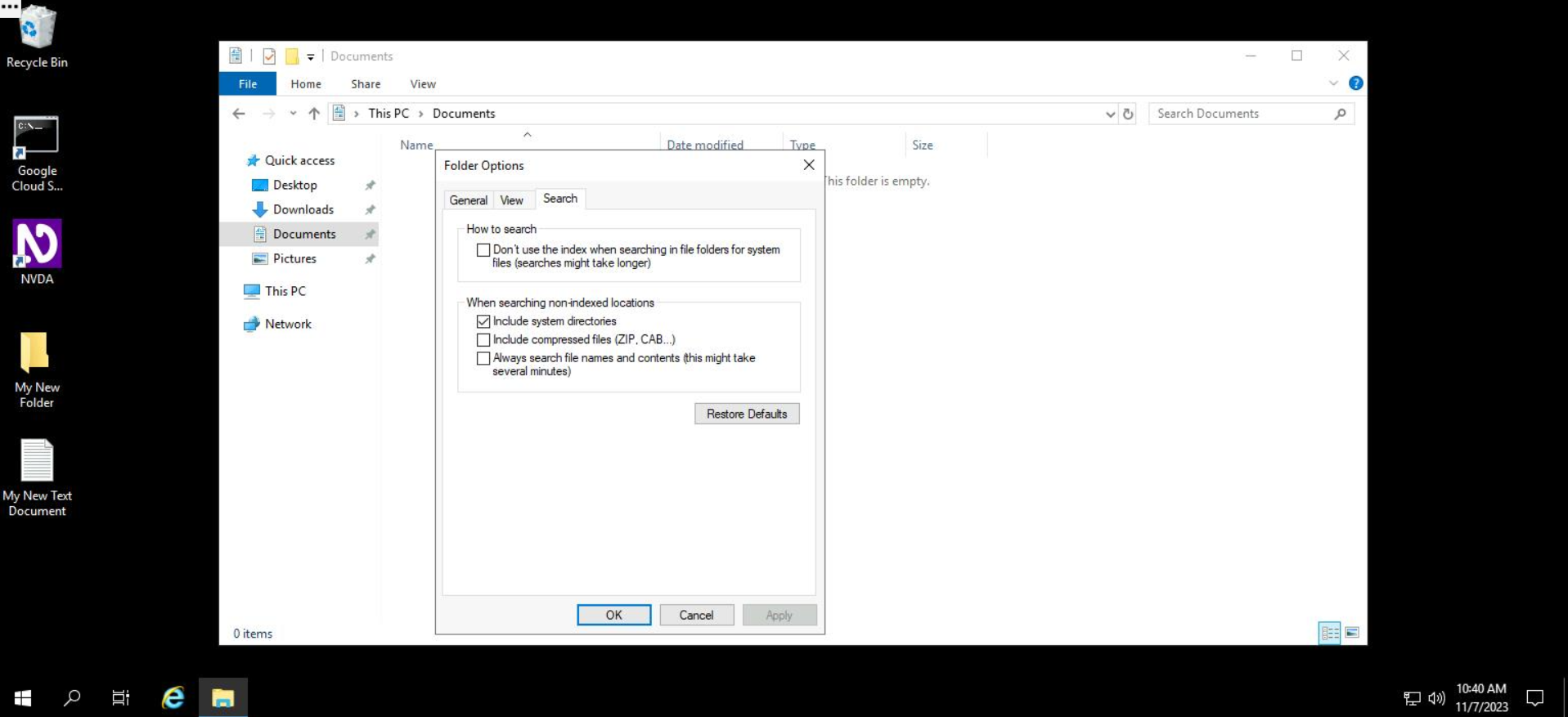1568x717 pixels.
Task: Click Restore Defaults button
Action: [747, 414]
